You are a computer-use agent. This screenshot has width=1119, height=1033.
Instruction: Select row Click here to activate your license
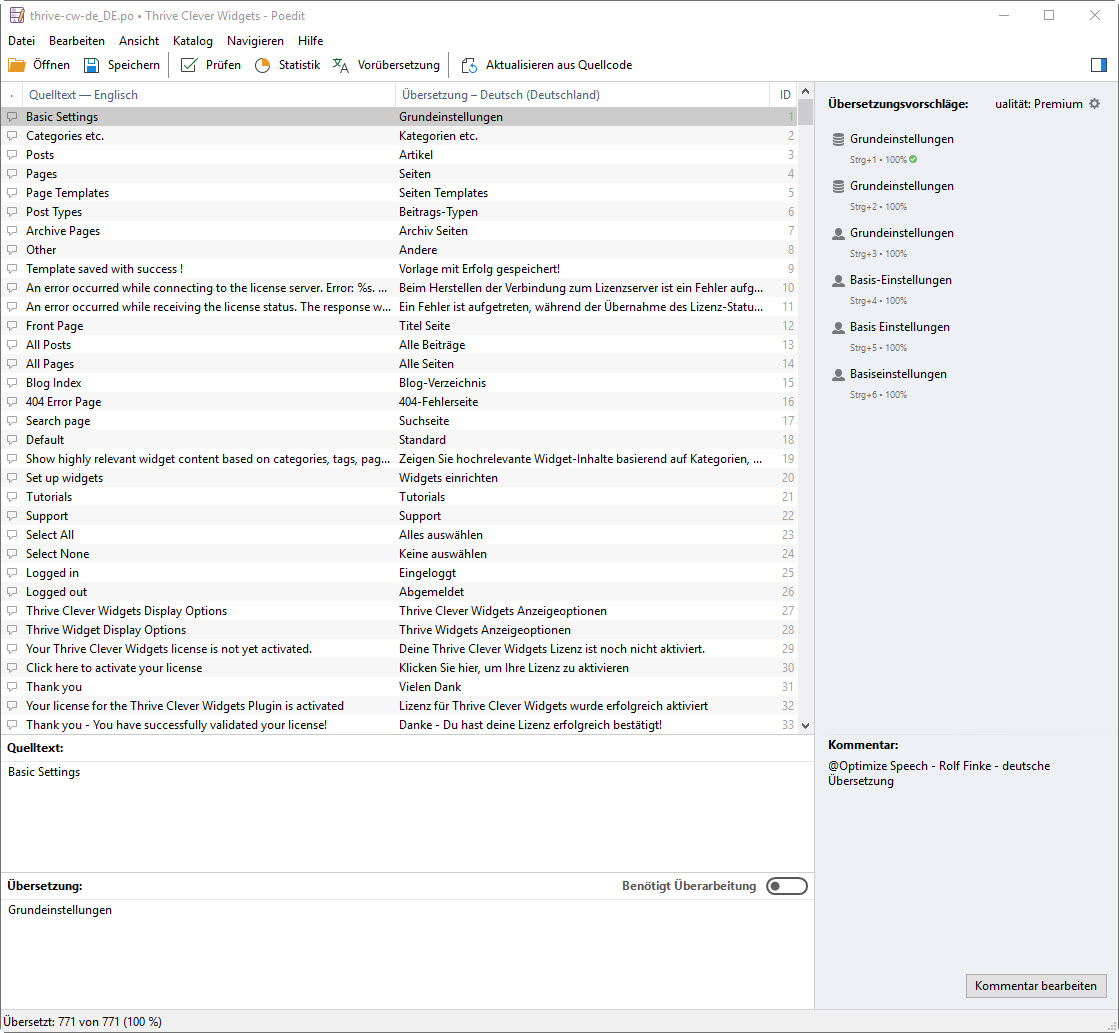coord(399,667)
